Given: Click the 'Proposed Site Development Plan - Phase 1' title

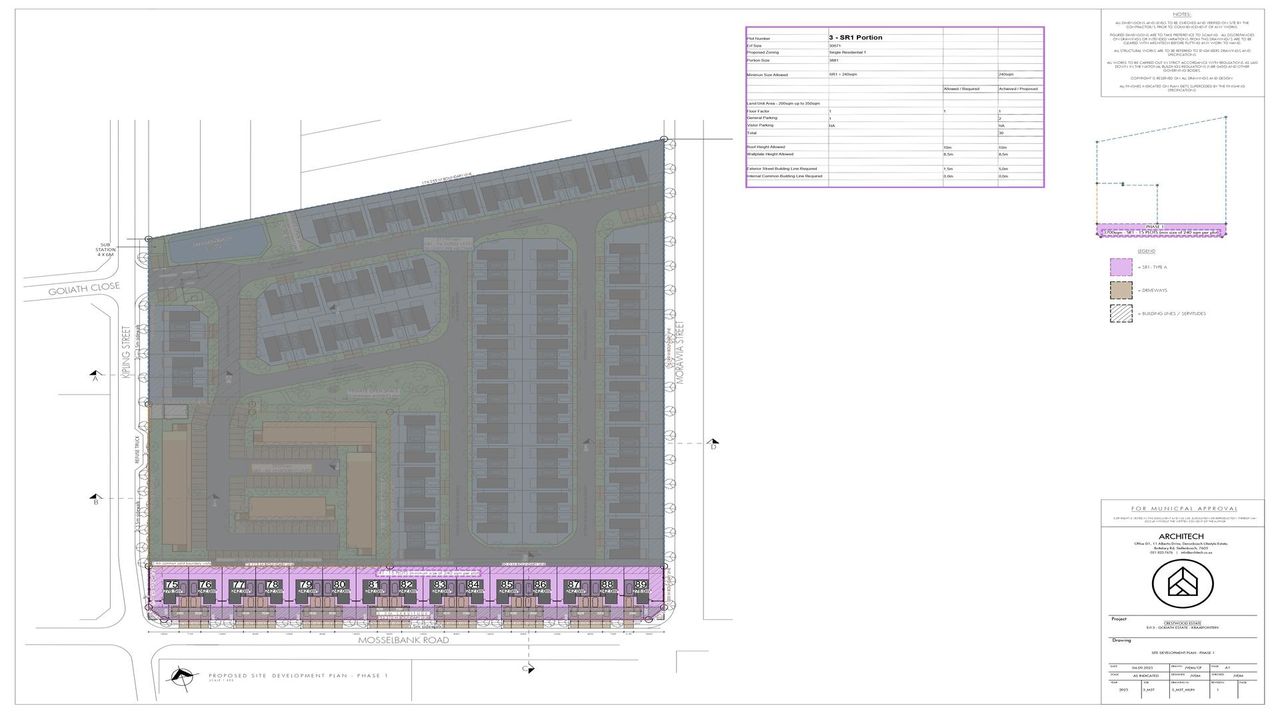Looking at the screenshot, I should click(x=297, y=677).
